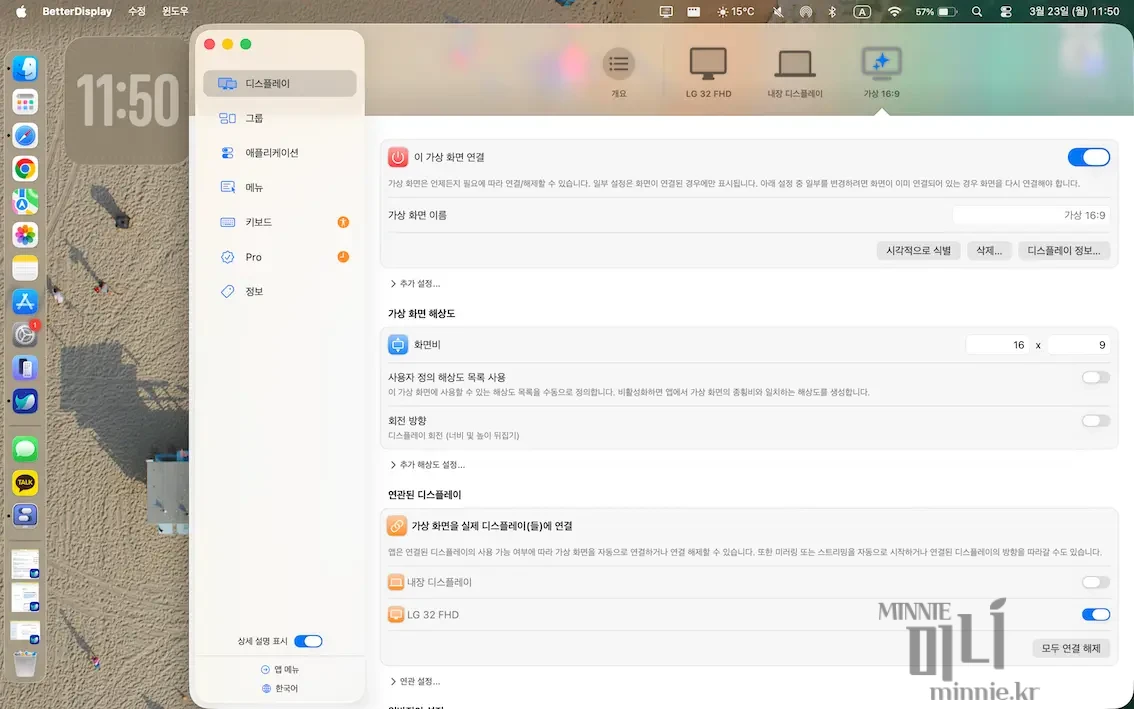Open Messages from Dock
Image resolution: width=1134 pixels, height=709 pixels.
(x=25, y=449)
